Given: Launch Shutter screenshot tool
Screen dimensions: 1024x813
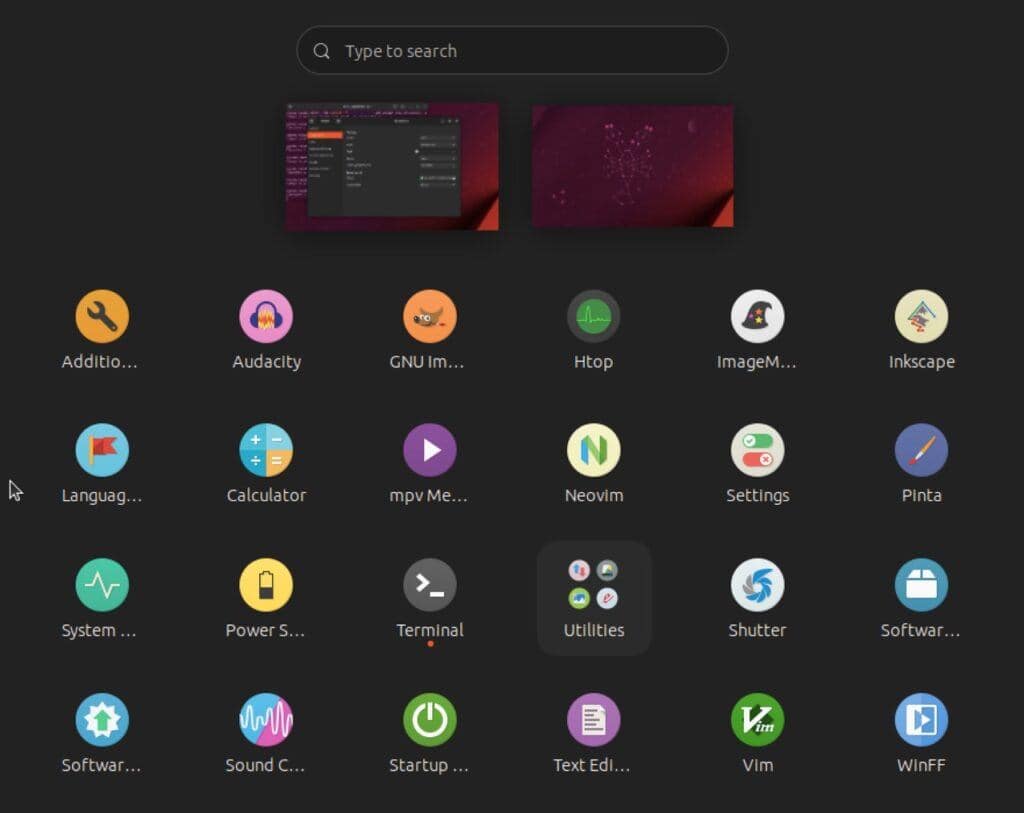Looking at the screenshot, I should 758,585.
